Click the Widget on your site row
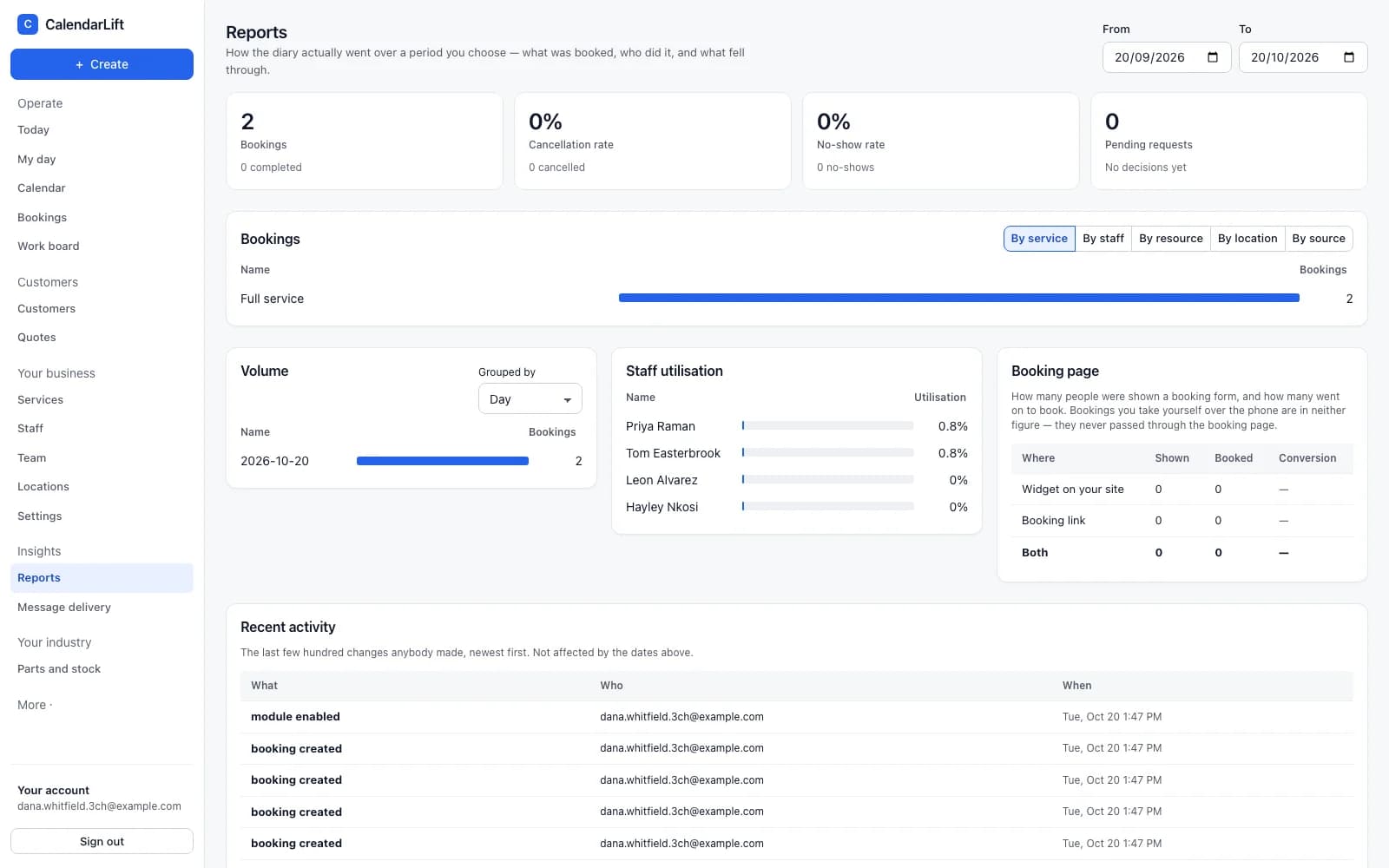The image size is (1389, 868). [1182, 490]
